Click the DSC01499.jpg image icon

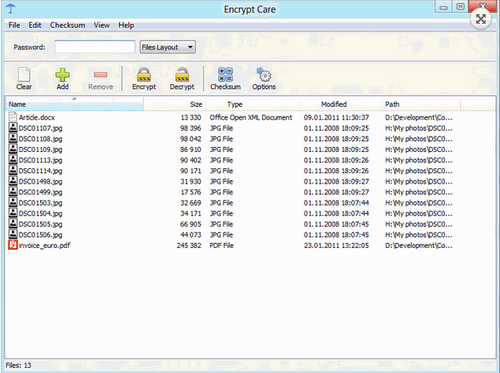click(13, 192)
